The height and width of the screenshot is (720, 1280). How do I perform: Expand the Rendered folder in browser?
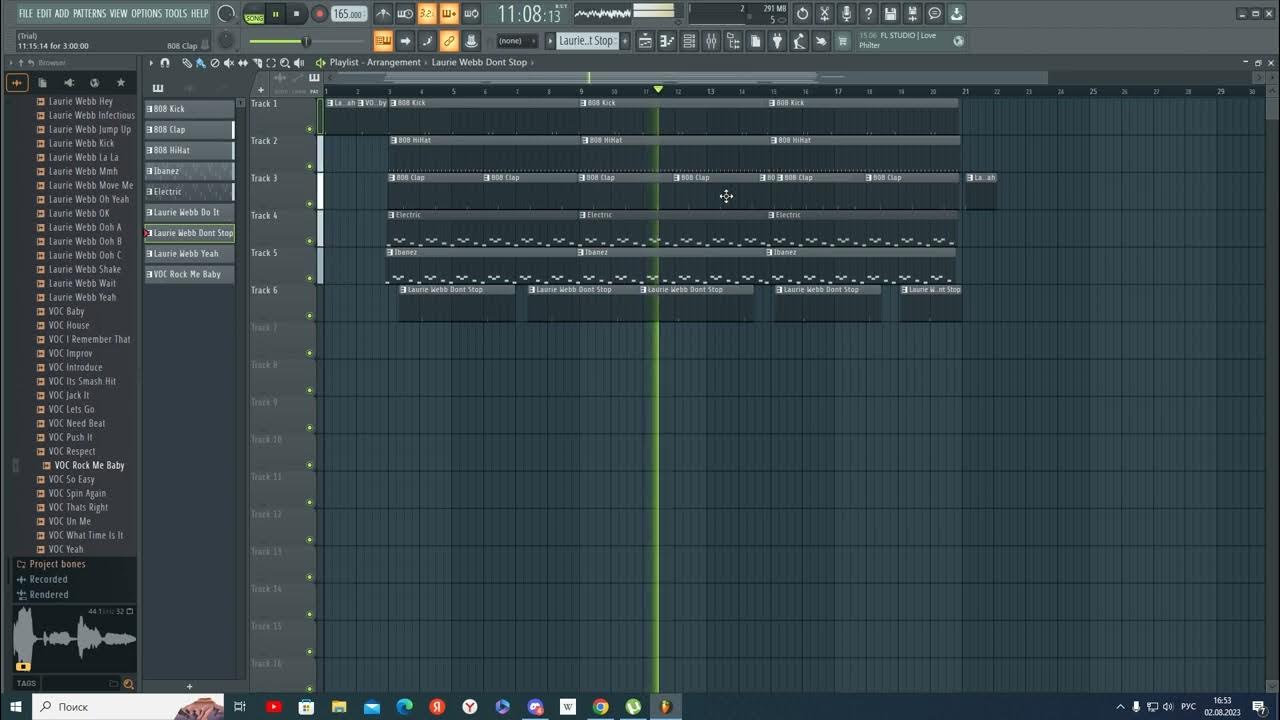(x=48, y=594)
